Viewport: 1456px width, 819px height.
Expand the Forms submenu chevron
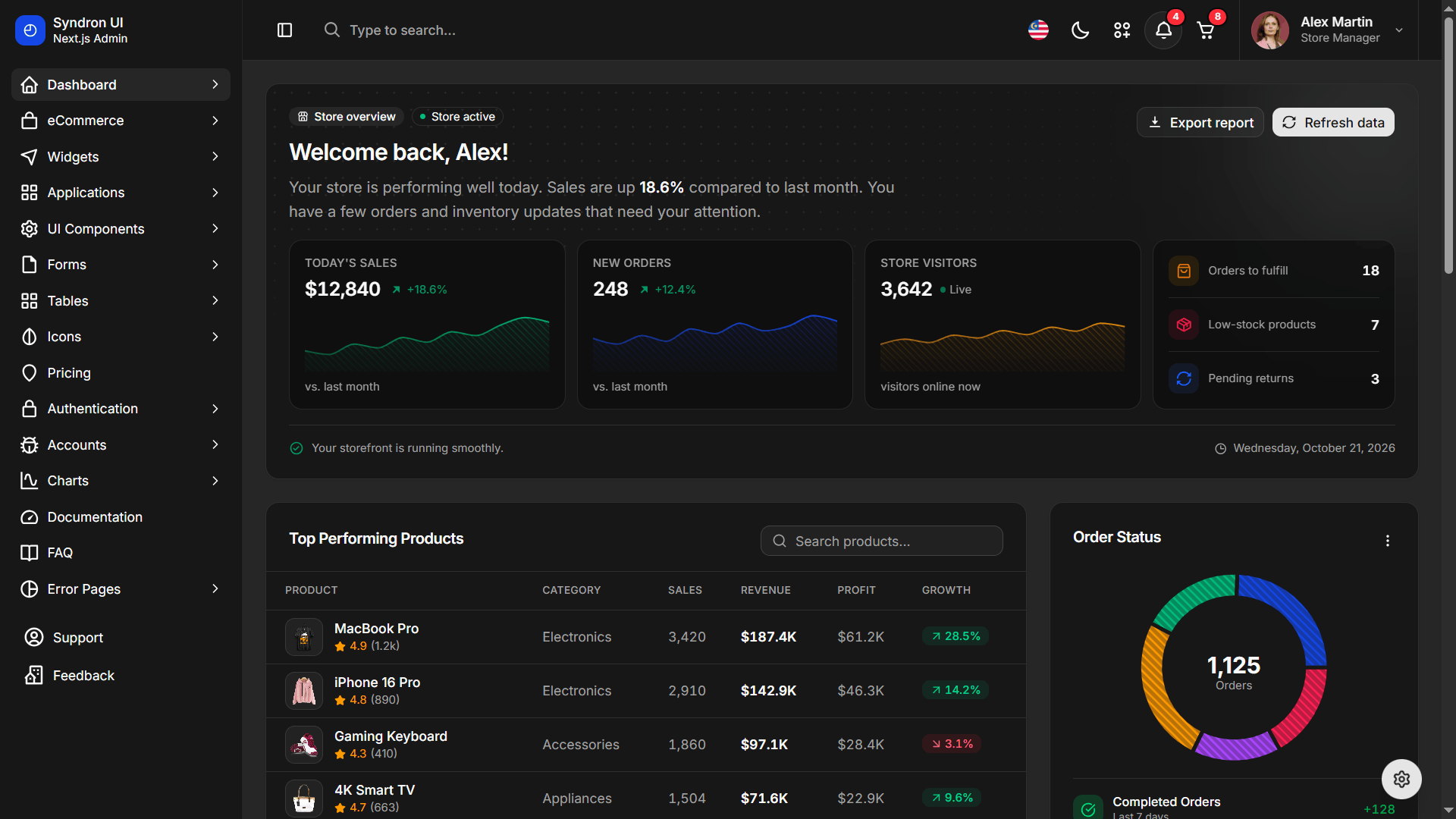pos(215,265)
